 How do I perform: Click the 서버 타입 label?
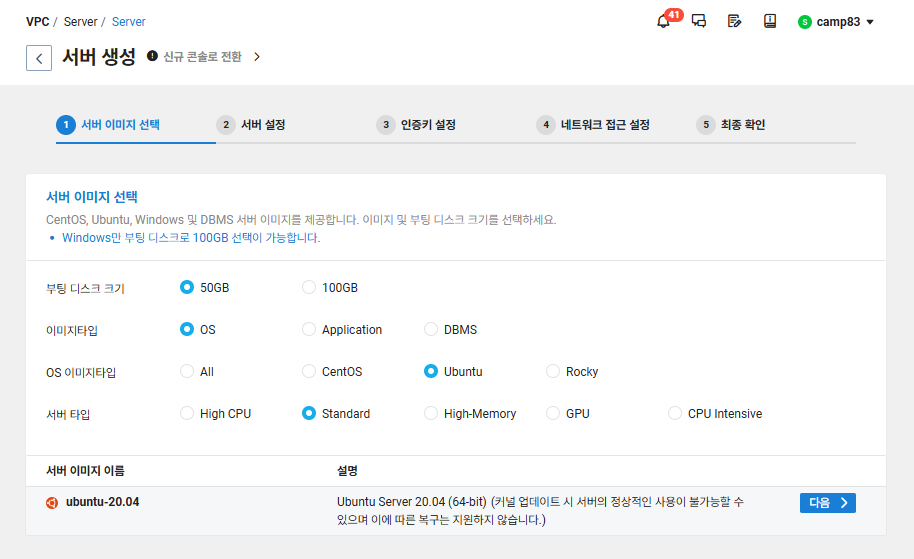coord(68,414)
